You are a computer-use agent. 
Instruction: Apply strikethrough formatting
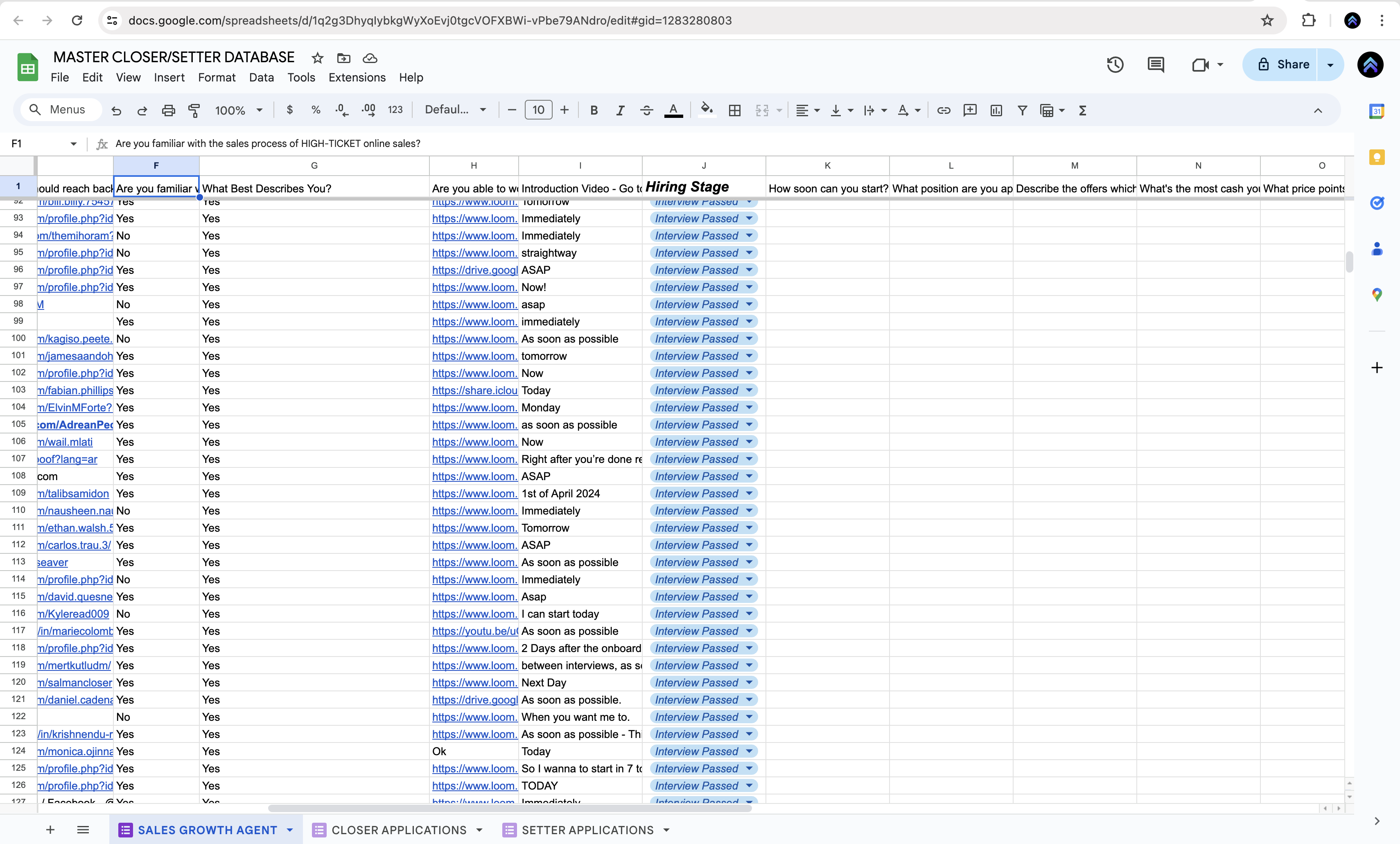point(647,110)
